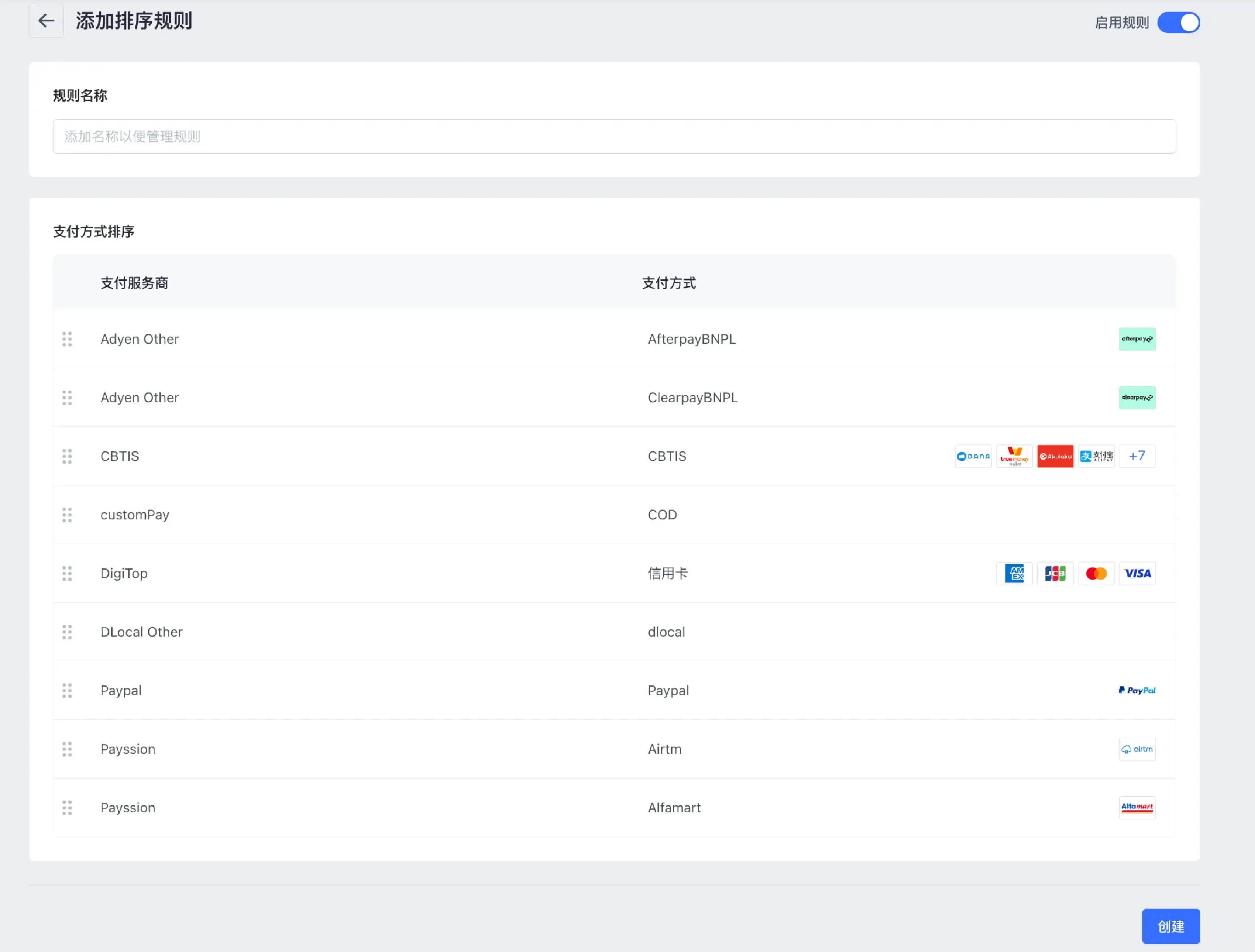The width and height of the screenshot is (1255, 952).
Task: Click the PayPal logo icon
Action: click(1137, 690)
